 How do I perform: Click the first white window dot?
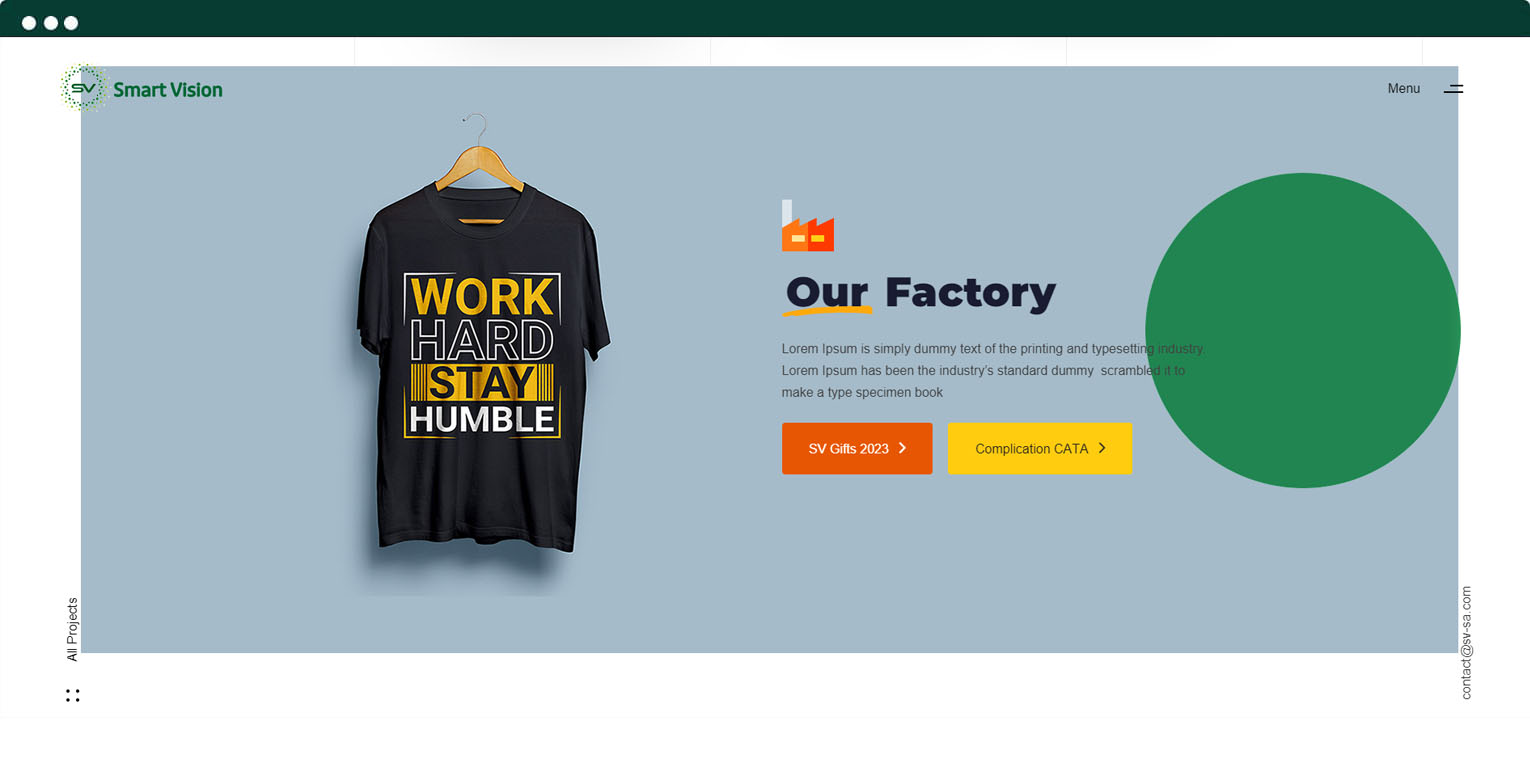pos(29,23)
